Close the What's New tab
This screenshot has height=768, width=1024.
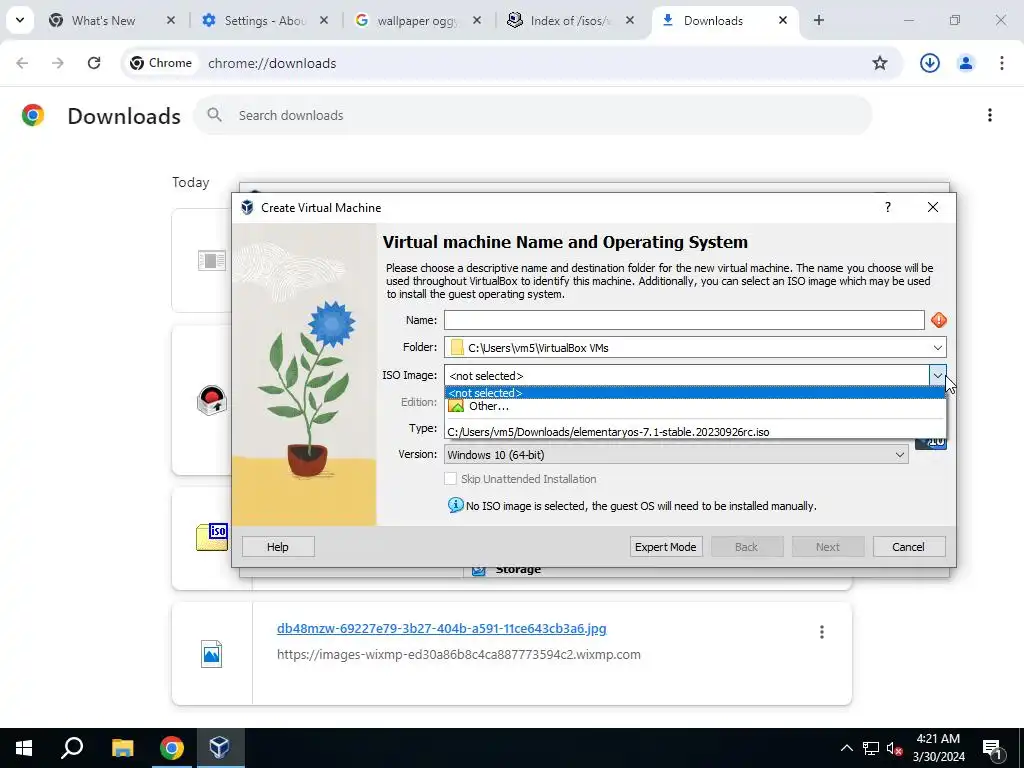(x=171, y=21)
